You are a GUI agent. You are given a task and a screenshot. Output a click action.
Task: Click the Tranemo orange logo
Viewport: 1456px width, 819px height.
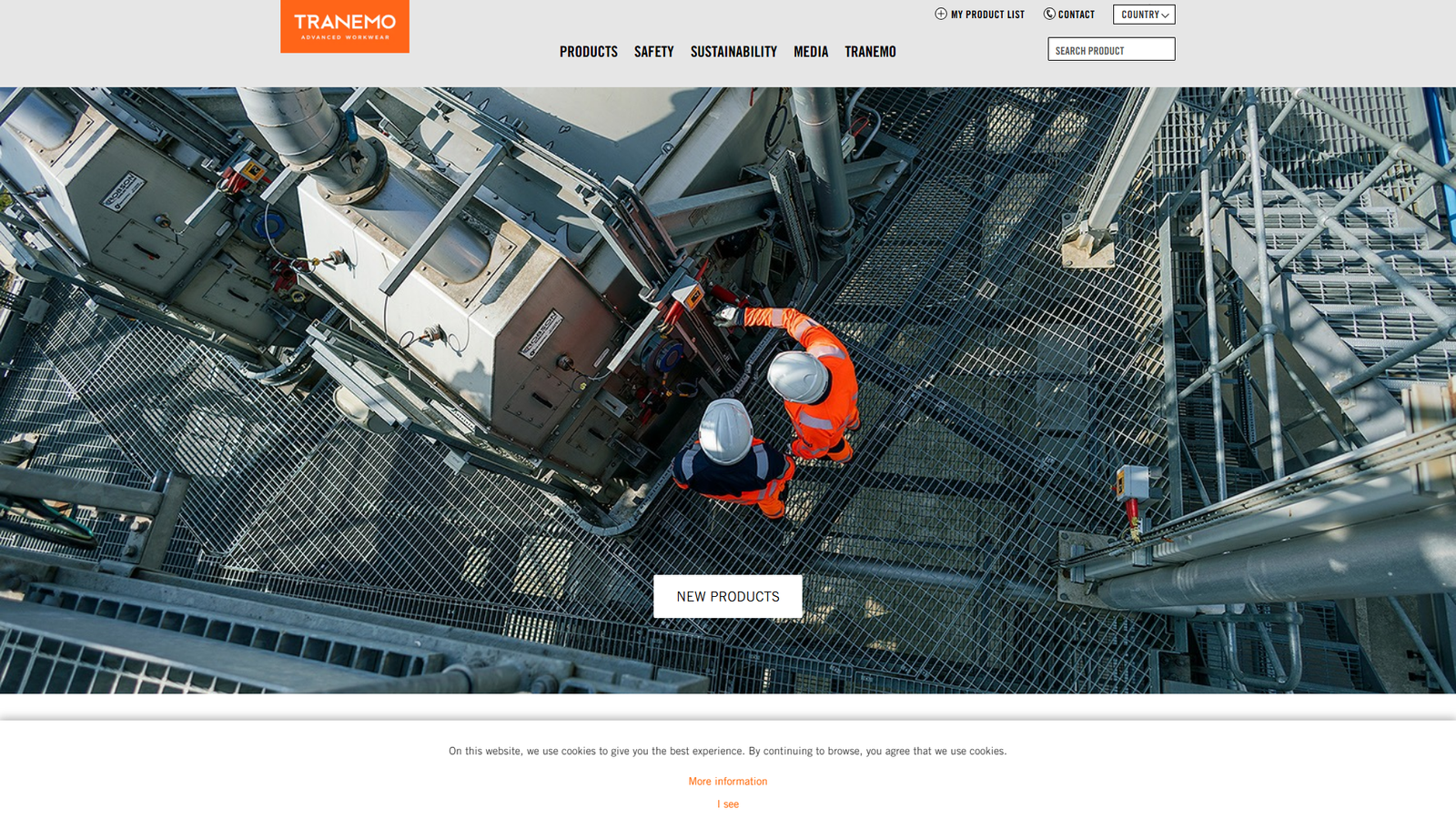(x=344, y=26)
